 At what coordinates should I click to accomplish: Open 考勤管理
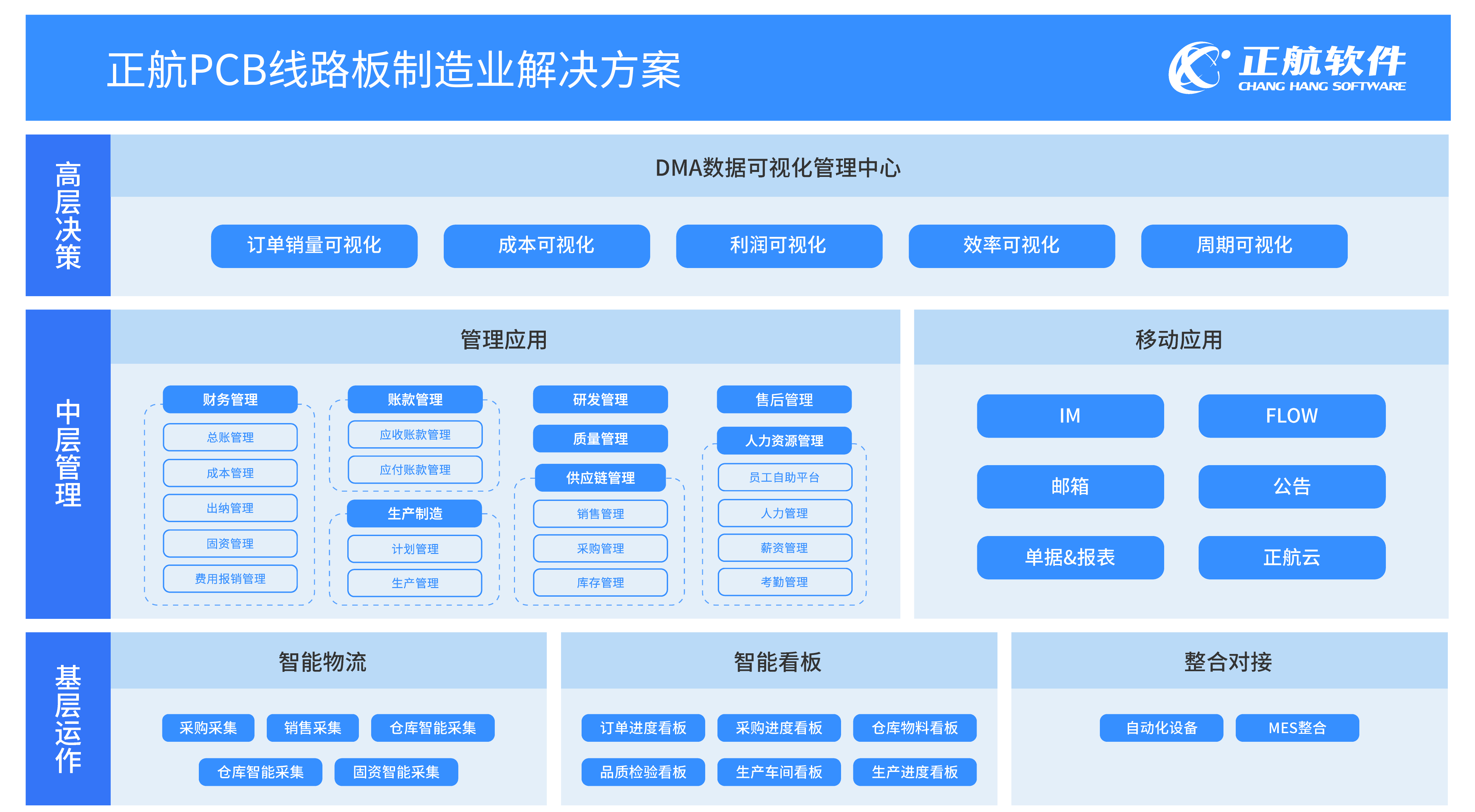tap(784, 582)
